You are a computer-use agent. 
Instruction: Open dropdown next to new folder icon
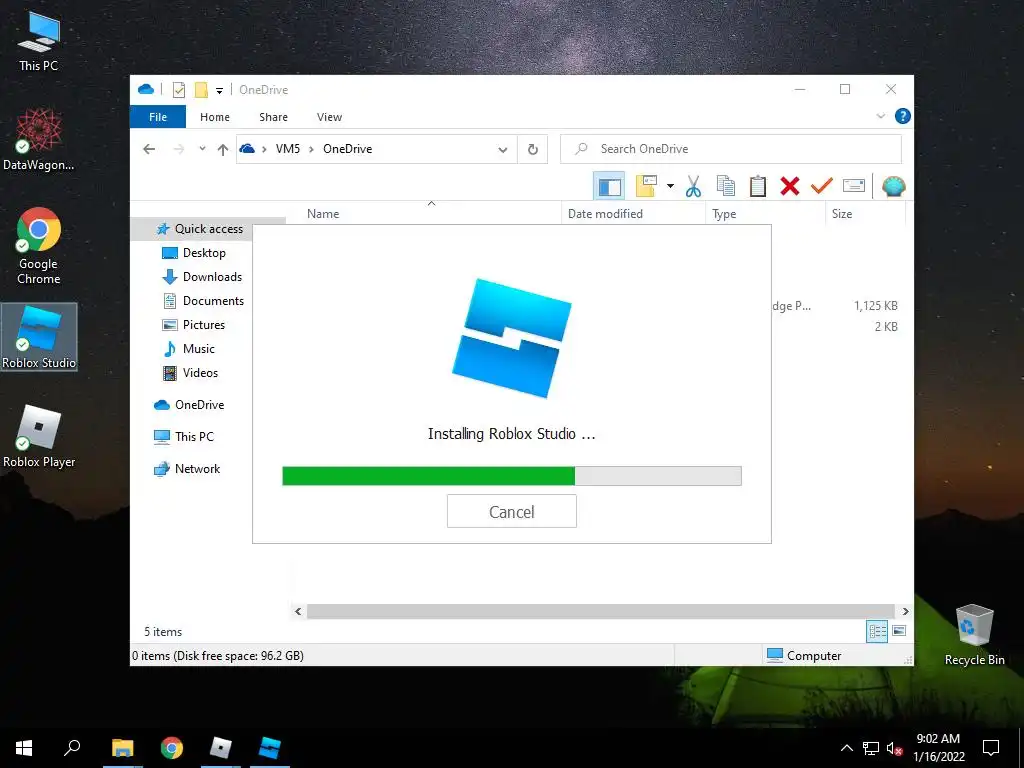tap(670, 186)
